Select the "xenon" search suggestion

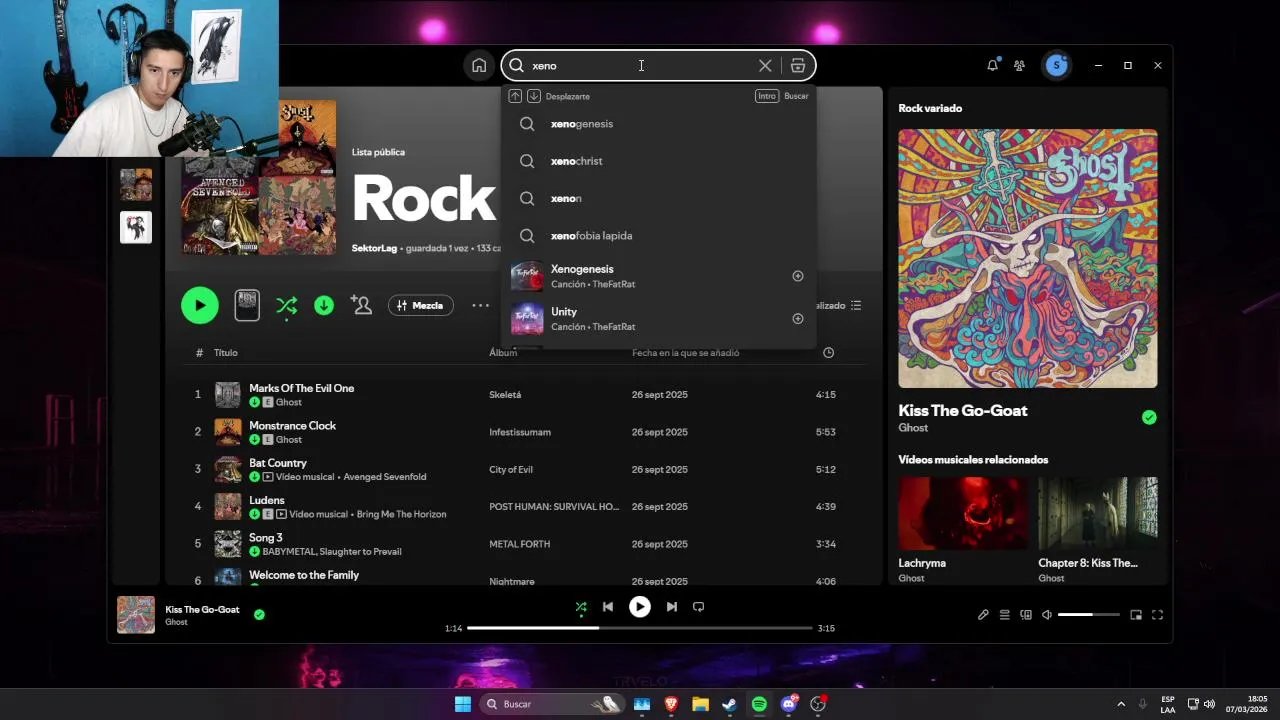coord(658,198)
